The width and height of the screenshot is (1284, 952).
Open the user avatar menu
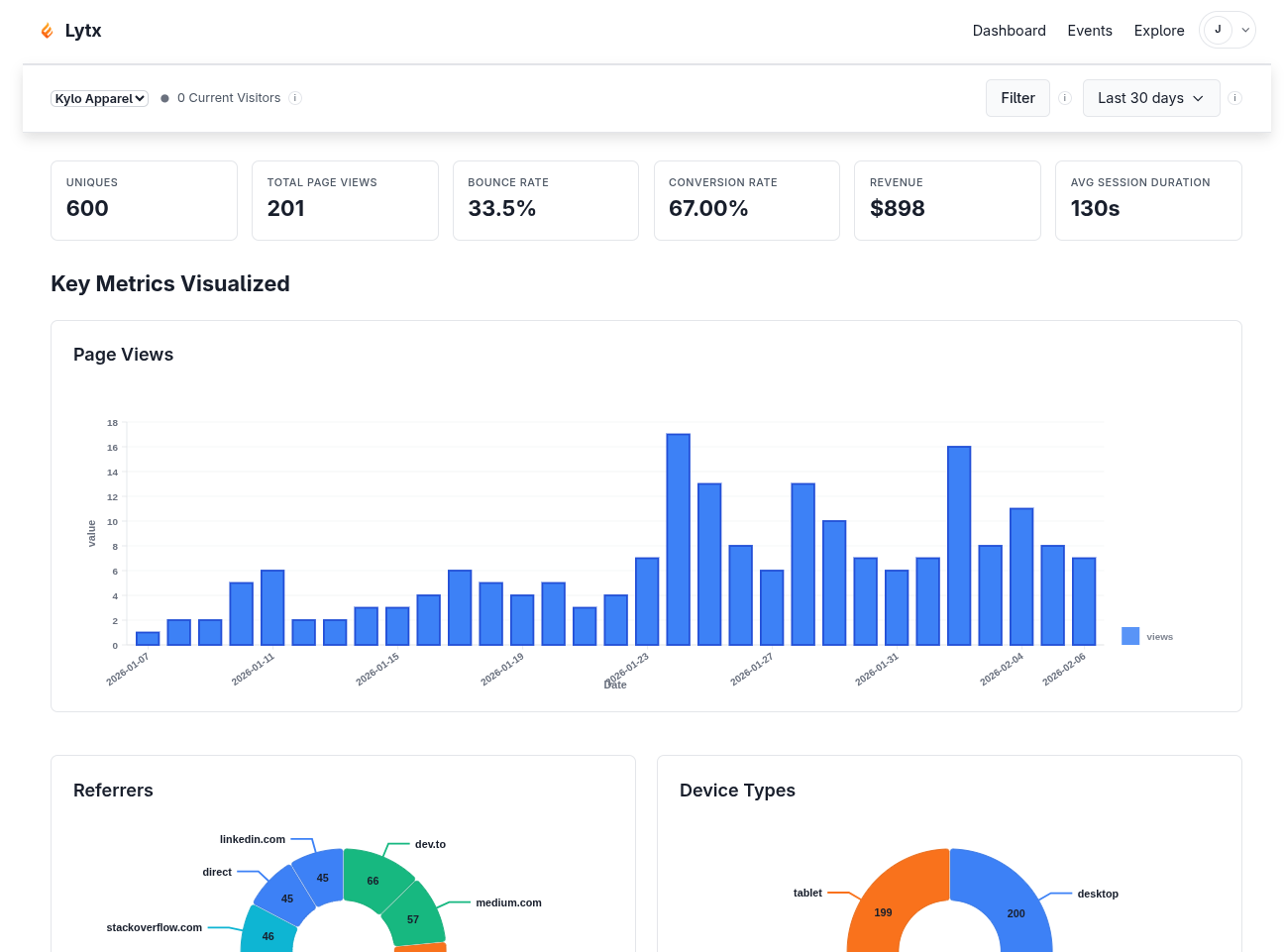pyautogui.click(x=1218, y=30)
